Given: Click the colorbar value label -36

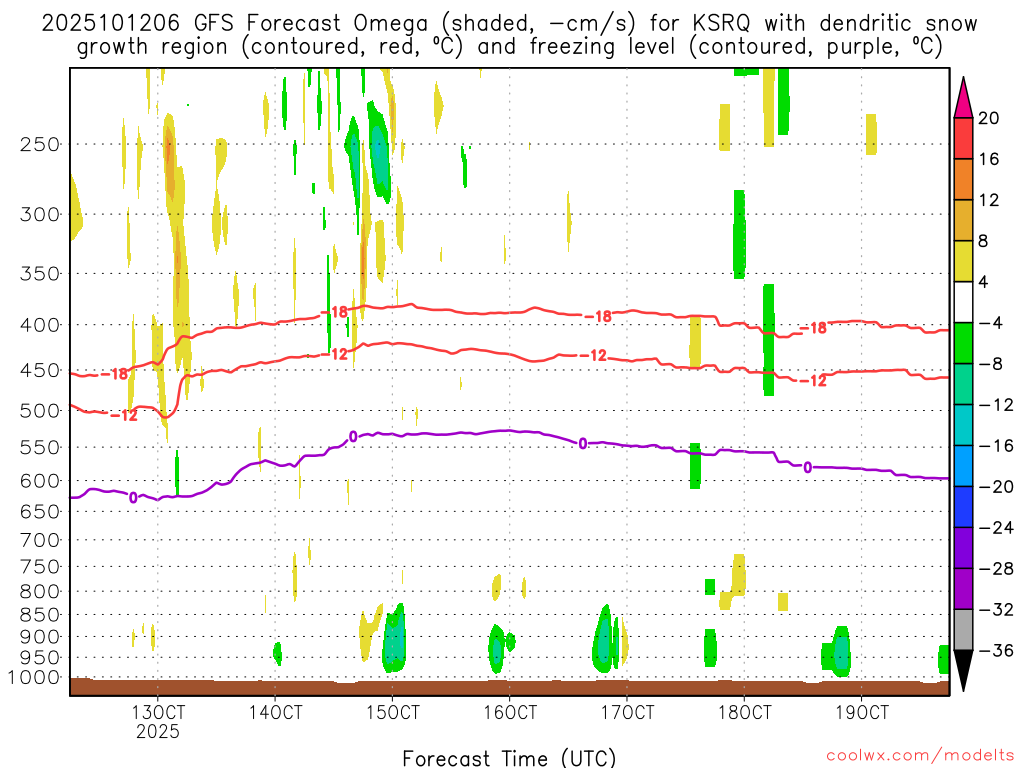Looking at the screenshot, I should click(x=997, y=650).
